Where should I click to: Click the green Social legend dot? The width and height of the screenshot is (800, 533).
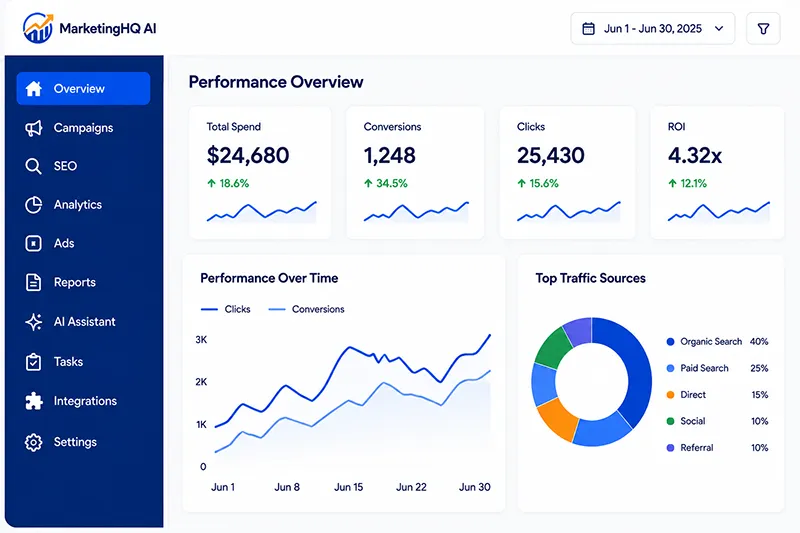pyautogui.click(x=670, y=421)
